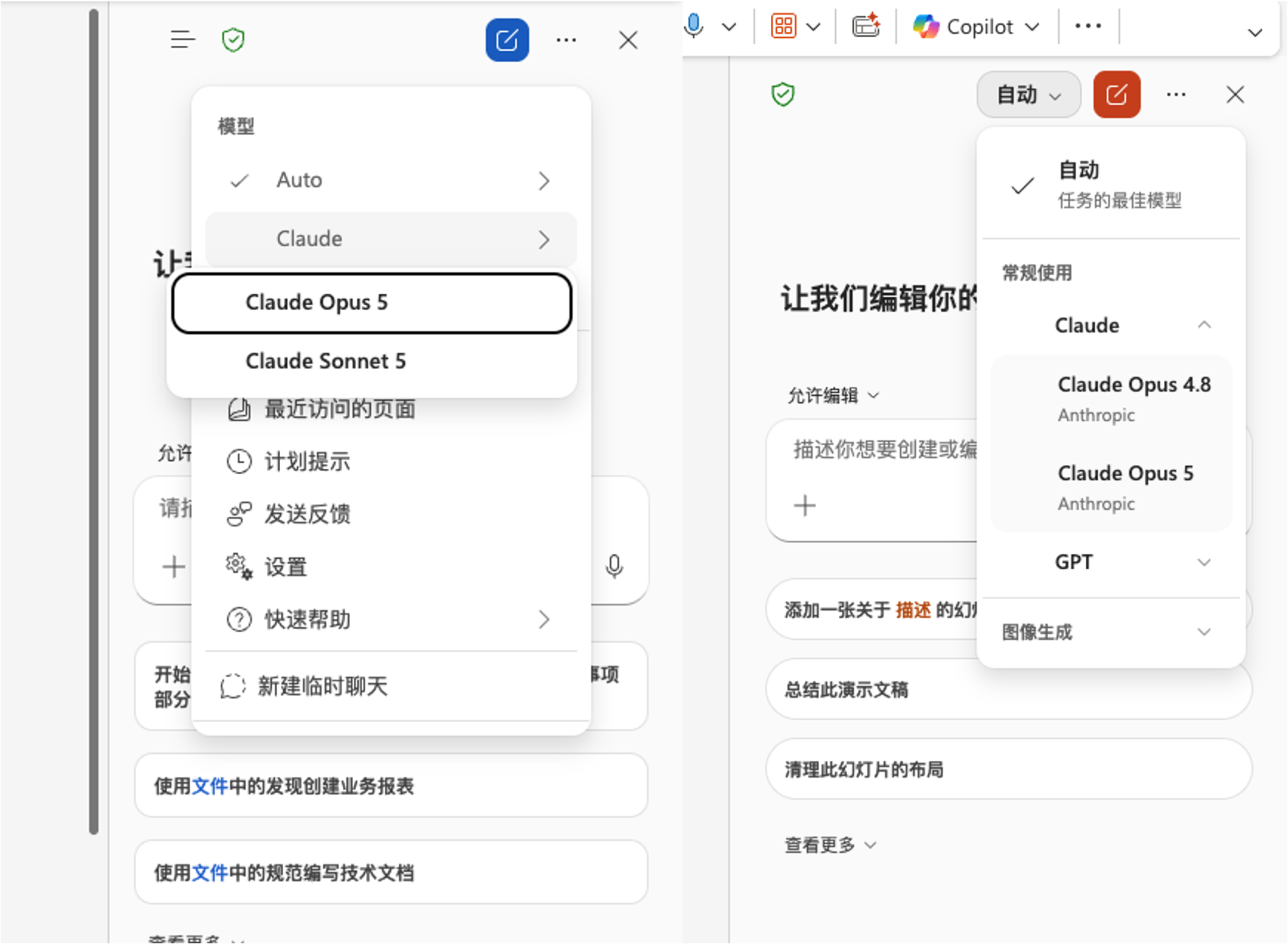
Task: Expand the dictate dropdown arrow
Action: click(x=729, y=27)
